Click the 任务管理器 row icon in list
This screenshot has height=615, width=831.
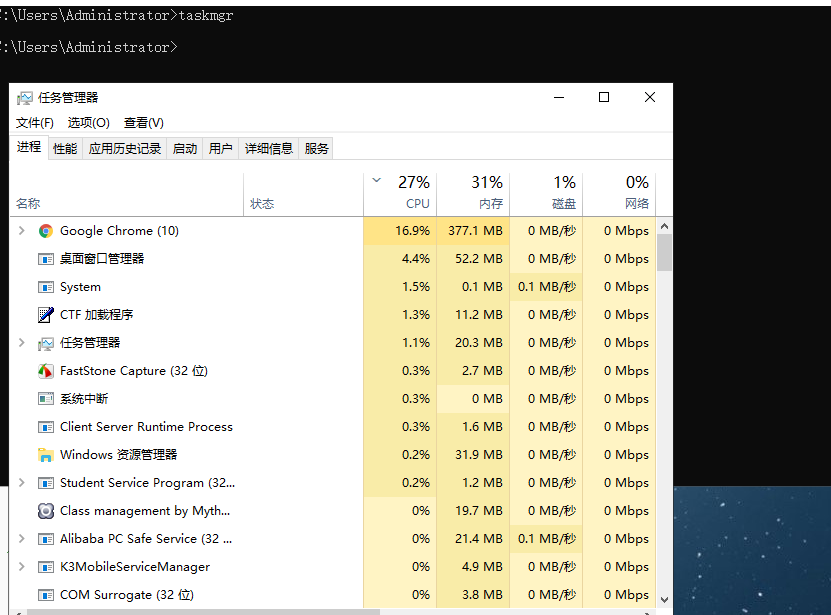46,344
